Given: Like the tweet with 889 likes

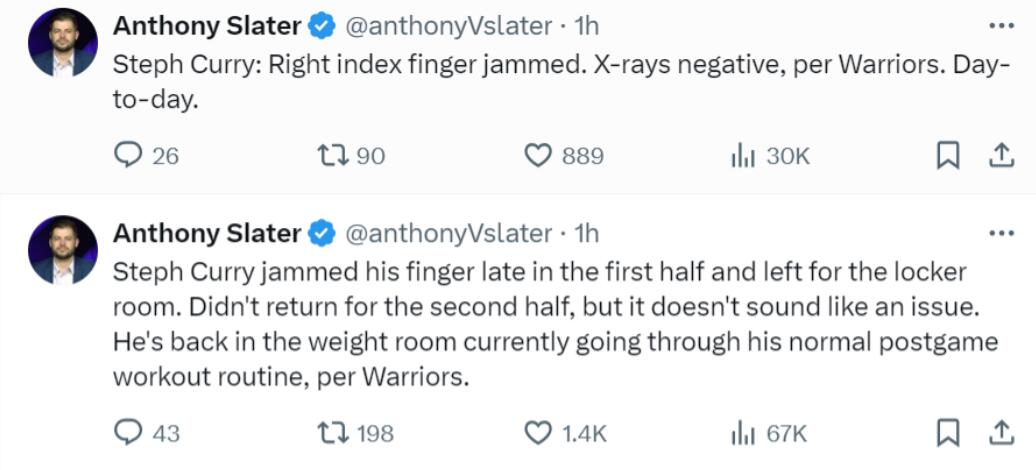Looking at the screenshot, I should point(539,156).
